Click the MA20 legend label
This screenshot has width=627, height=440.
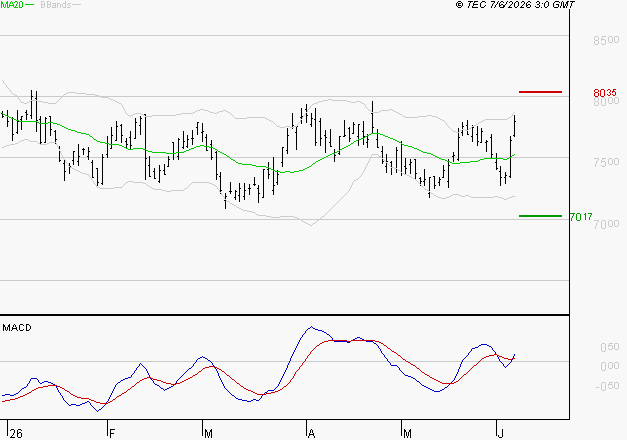12,5
